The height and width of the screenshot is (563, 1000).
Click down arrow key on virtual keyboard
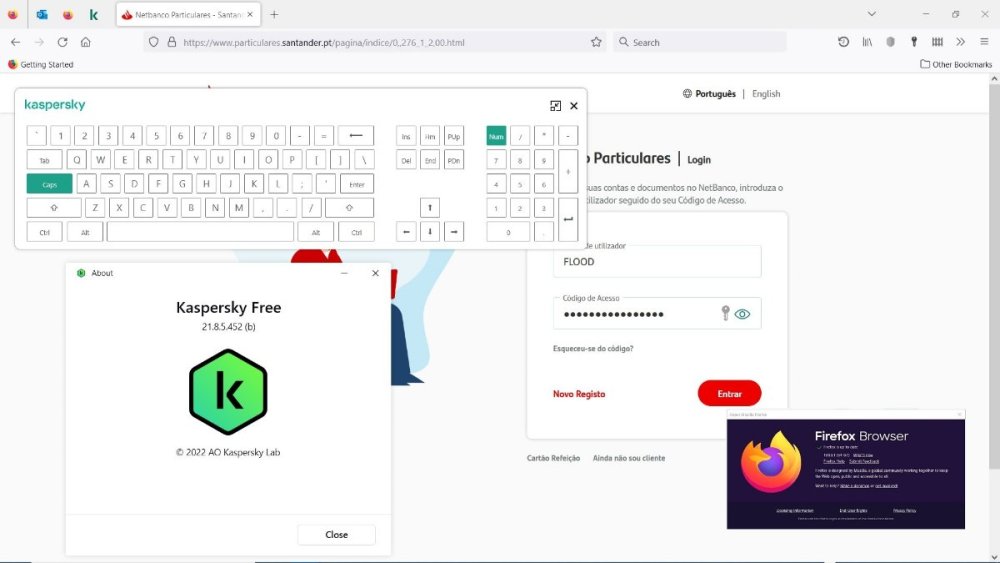point(430,232)
